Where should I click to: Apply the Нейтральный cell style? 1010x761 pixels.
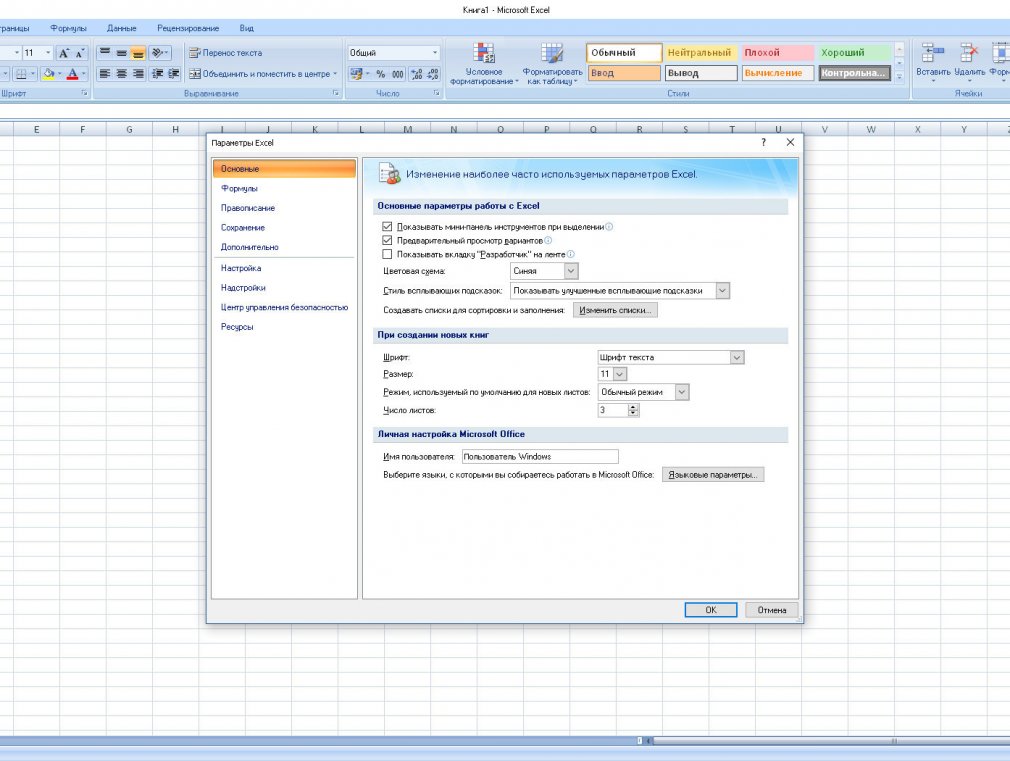pos(701,52)
